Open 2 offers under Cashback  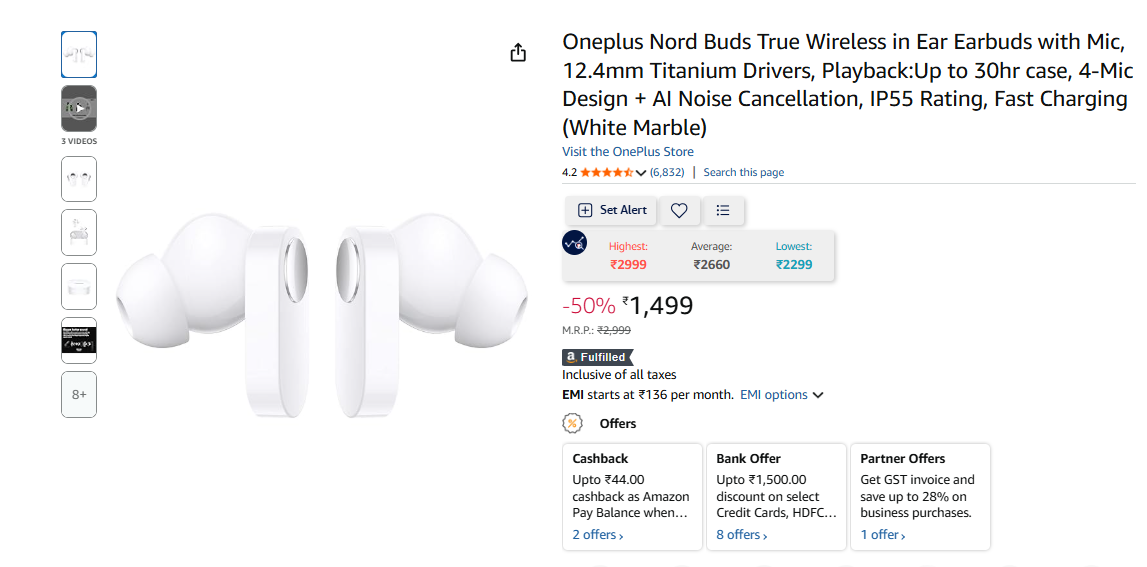pyautogui.click(x=597, y=535)
